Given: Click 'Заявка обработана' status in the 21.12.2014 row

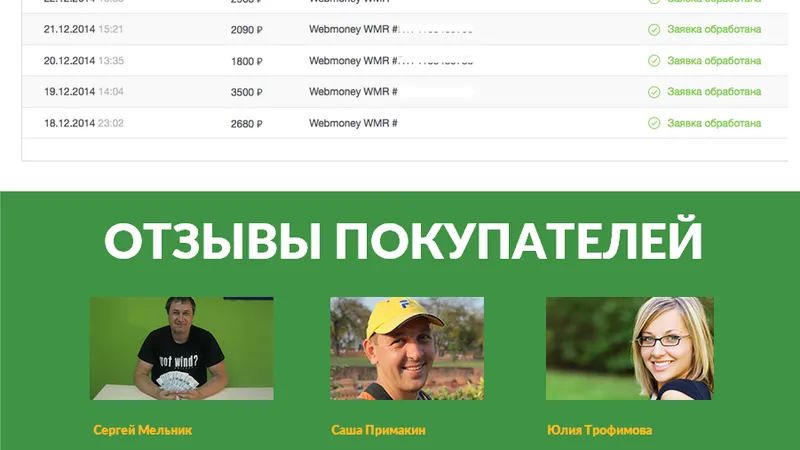Looking at the screenshot, I should click(x=714, y=29).
